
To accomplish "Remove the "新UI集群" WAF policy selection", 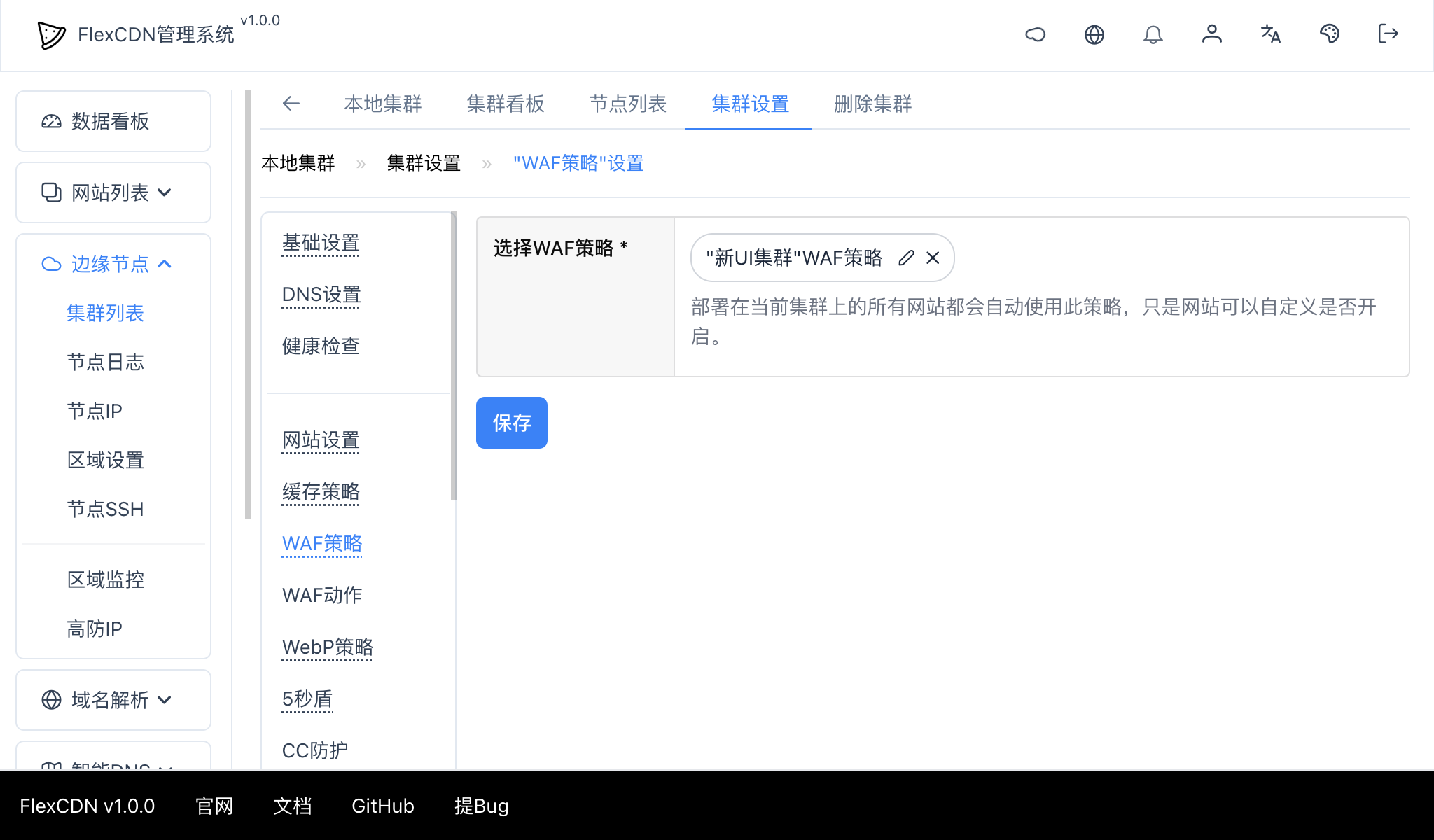I will point(932,258).
